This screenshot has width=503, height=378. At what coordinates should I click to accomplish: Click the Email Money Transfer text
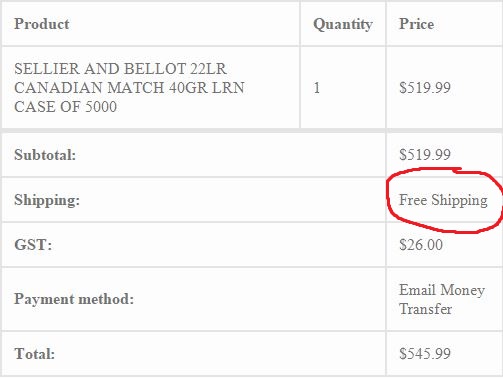[442, 299]
